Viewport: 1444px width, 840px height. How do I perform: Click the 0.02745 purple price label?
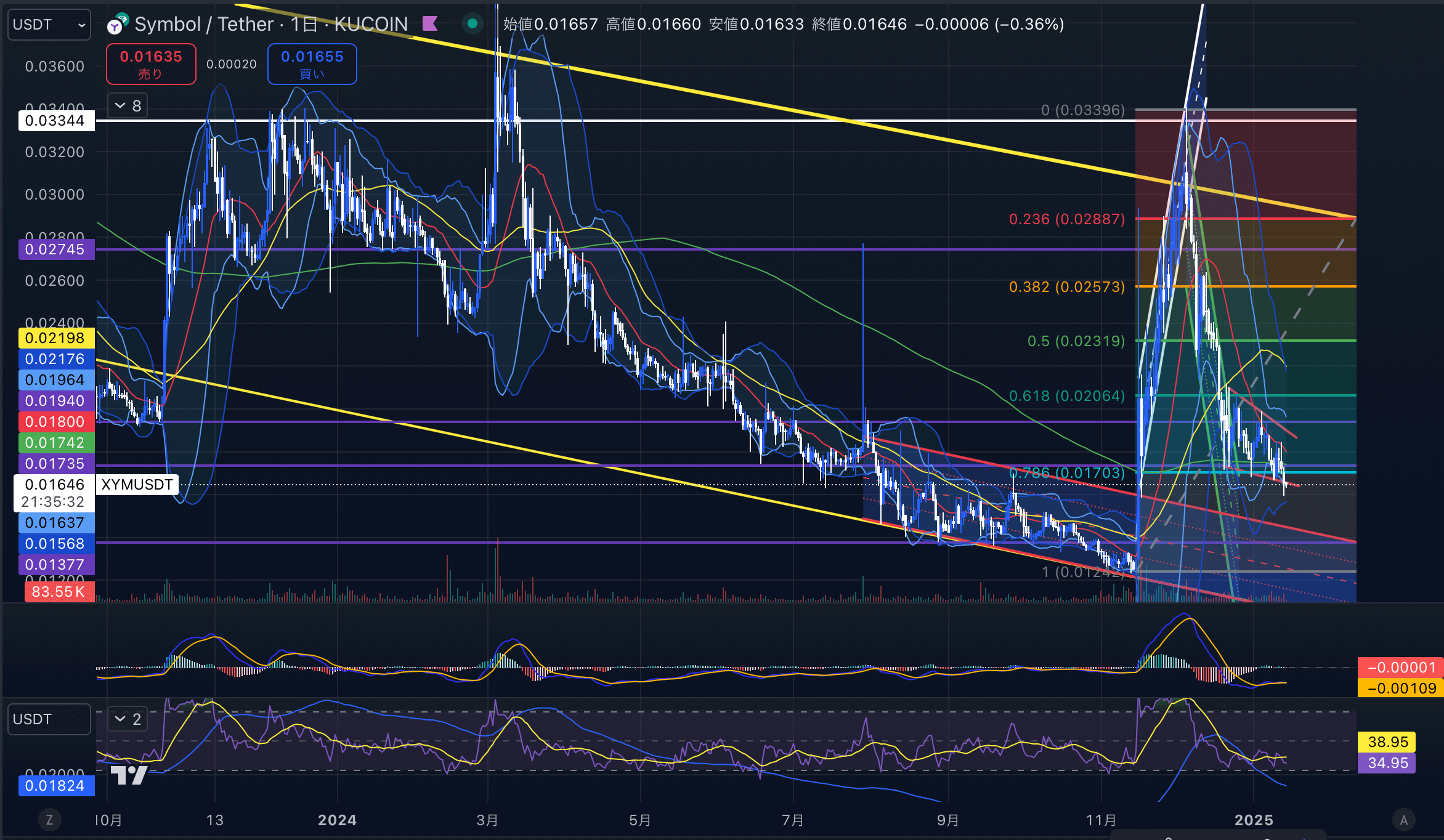pos(57,249)
